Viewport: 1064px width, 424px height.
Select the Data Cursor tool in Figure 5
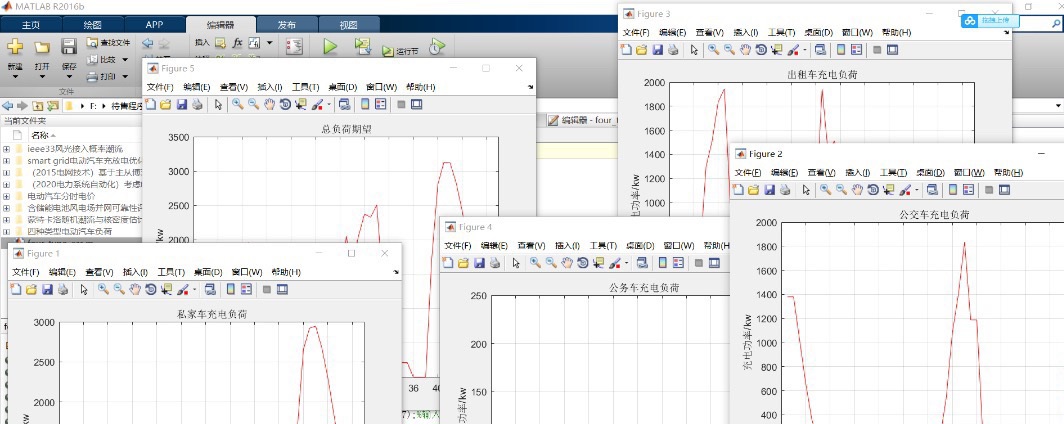(302, 104)
